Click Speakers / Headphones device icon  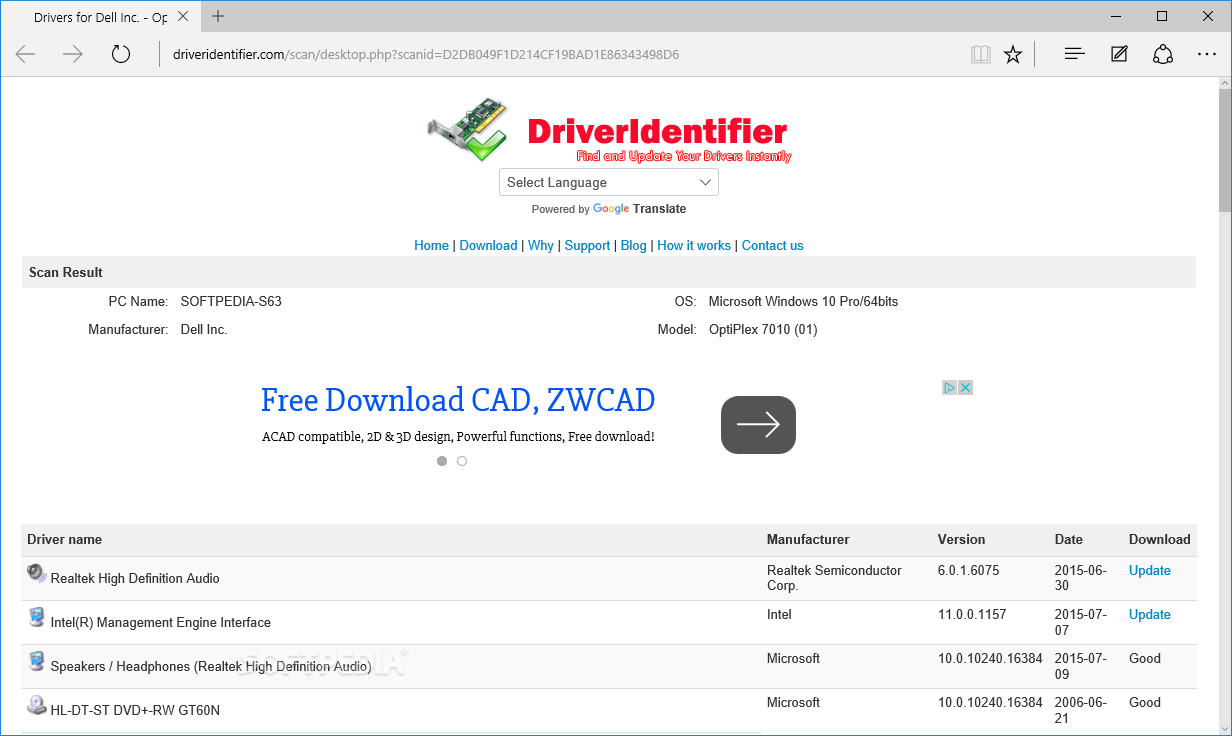click(x=37, y=661)
